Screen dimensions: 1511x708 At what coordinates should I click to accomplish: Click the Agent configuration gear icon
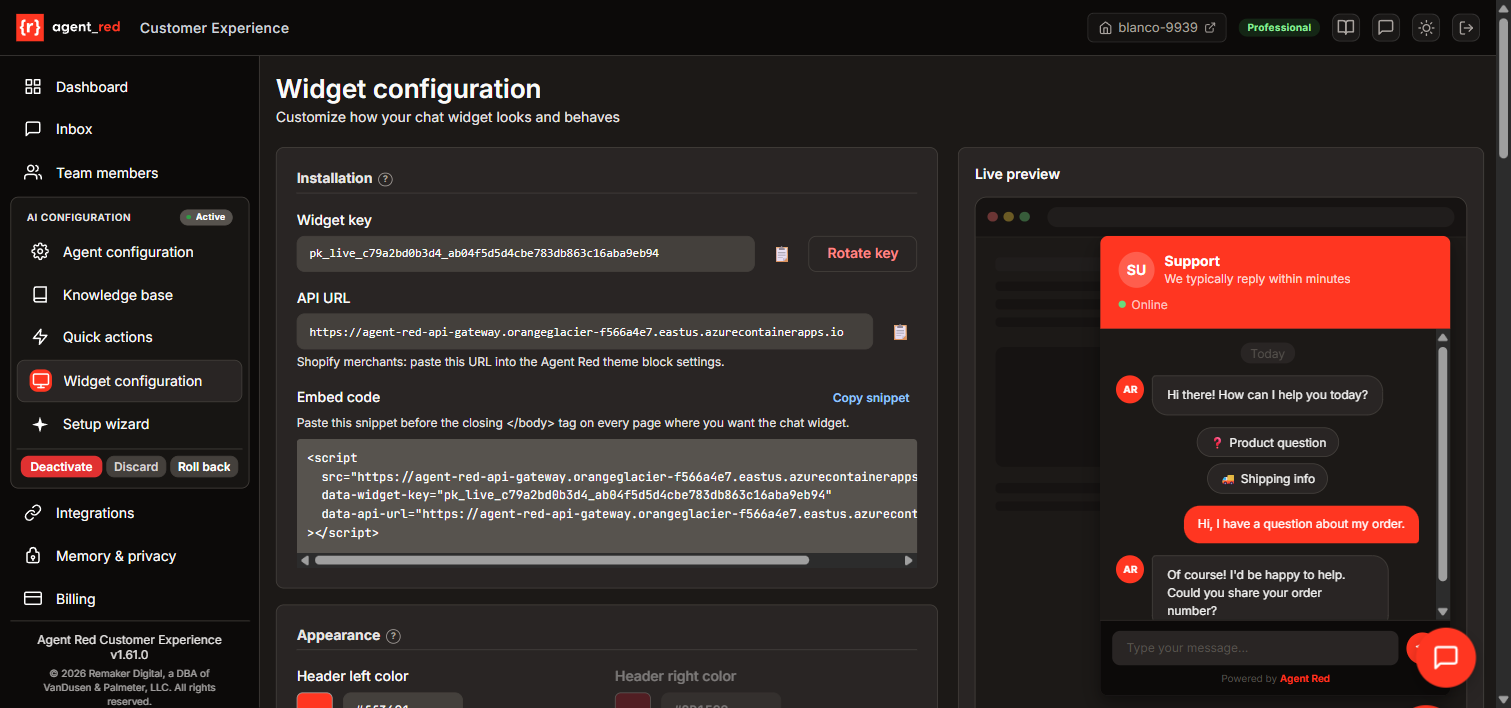point(40,252)
